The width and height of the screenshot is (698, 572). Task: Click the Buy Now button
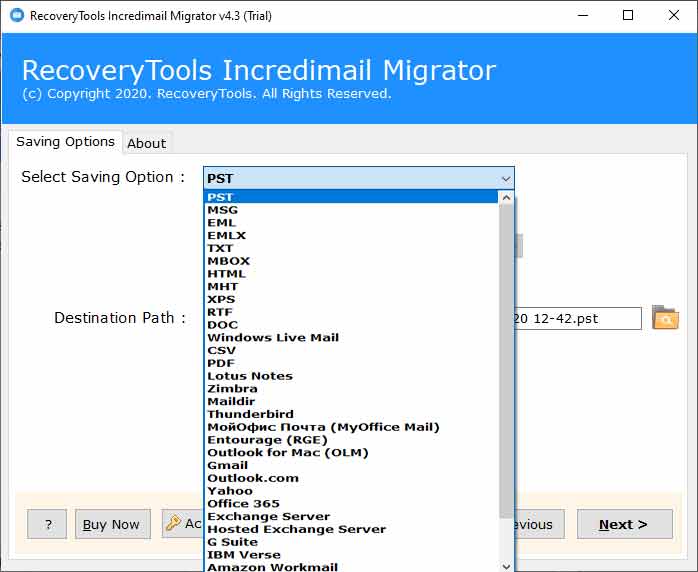[112, 524]
